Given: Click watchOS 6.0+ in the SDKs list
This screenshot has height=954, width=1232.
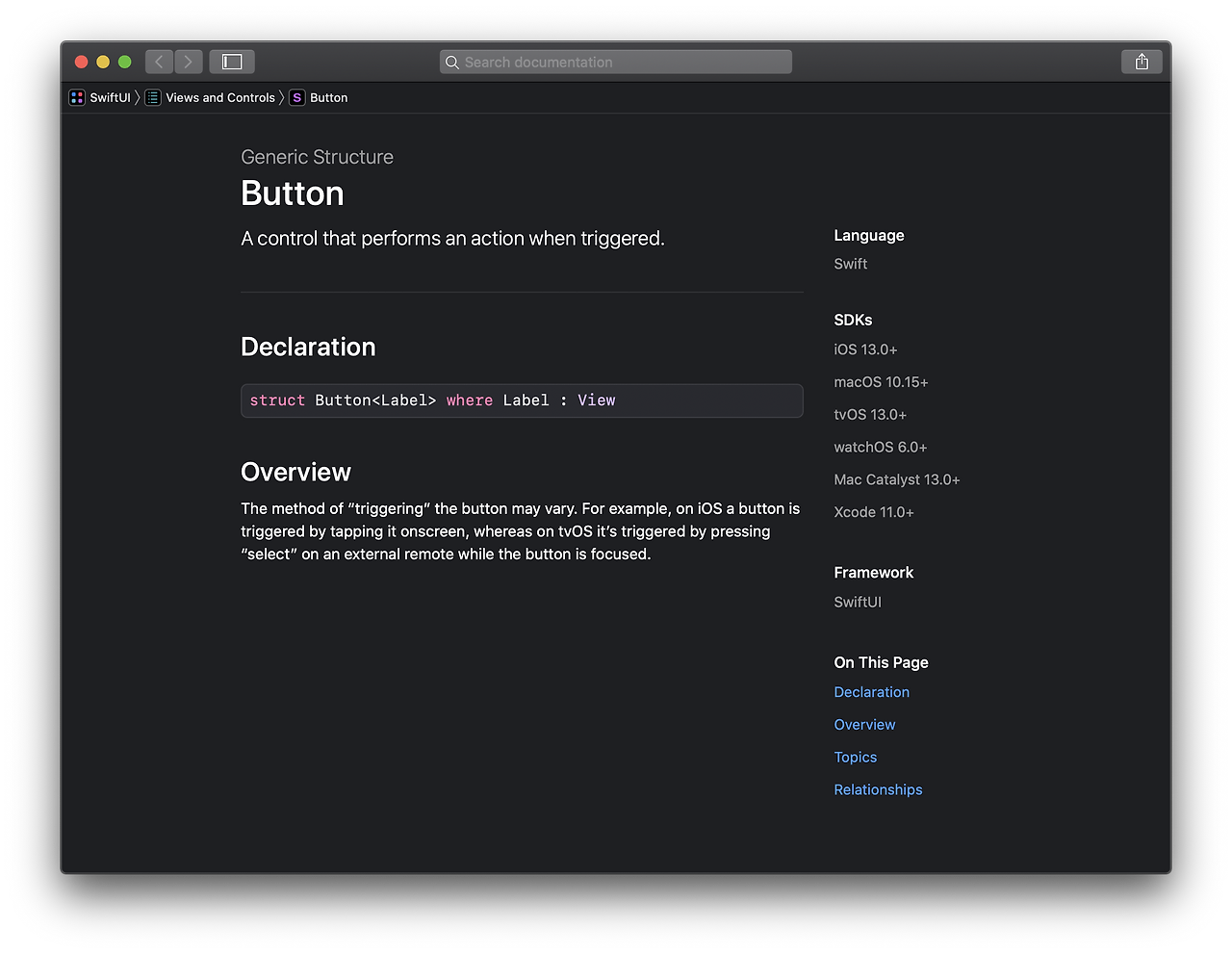Looking at the screenshot, I should pyautogui.click(x=880, y=448).
